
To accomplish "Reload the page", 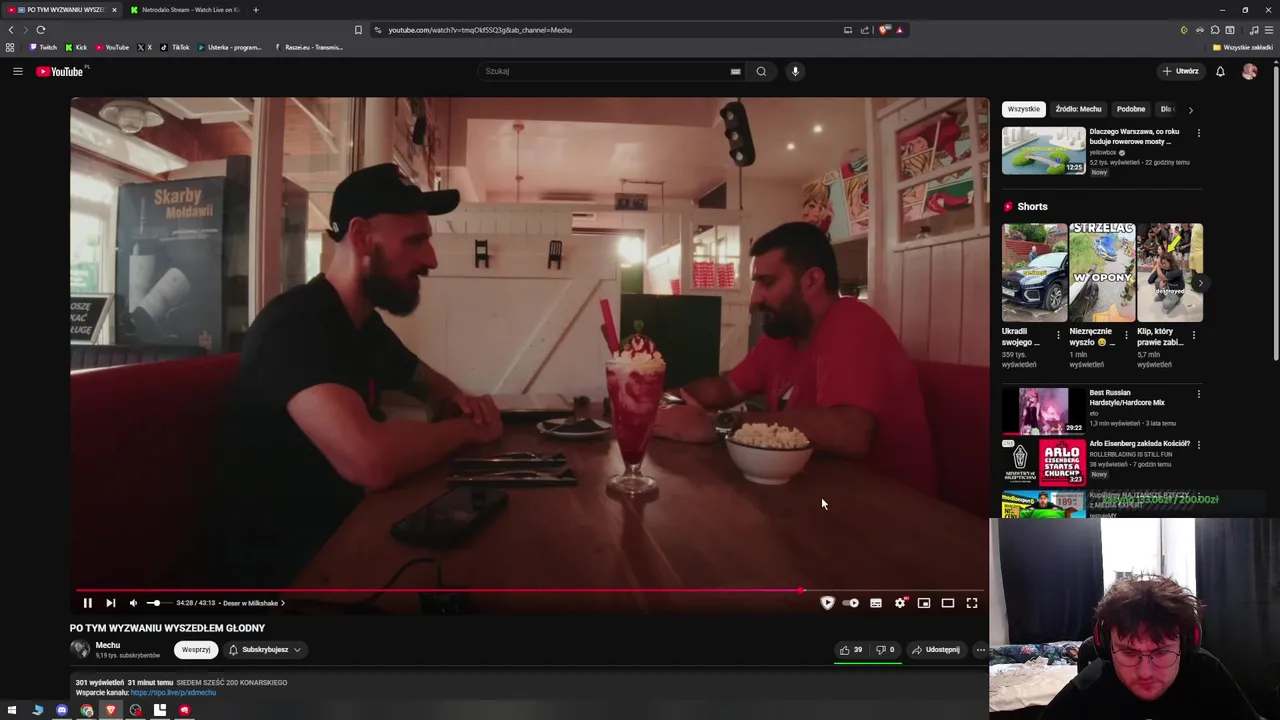I will pyautogui.click(x=41, y=30).
